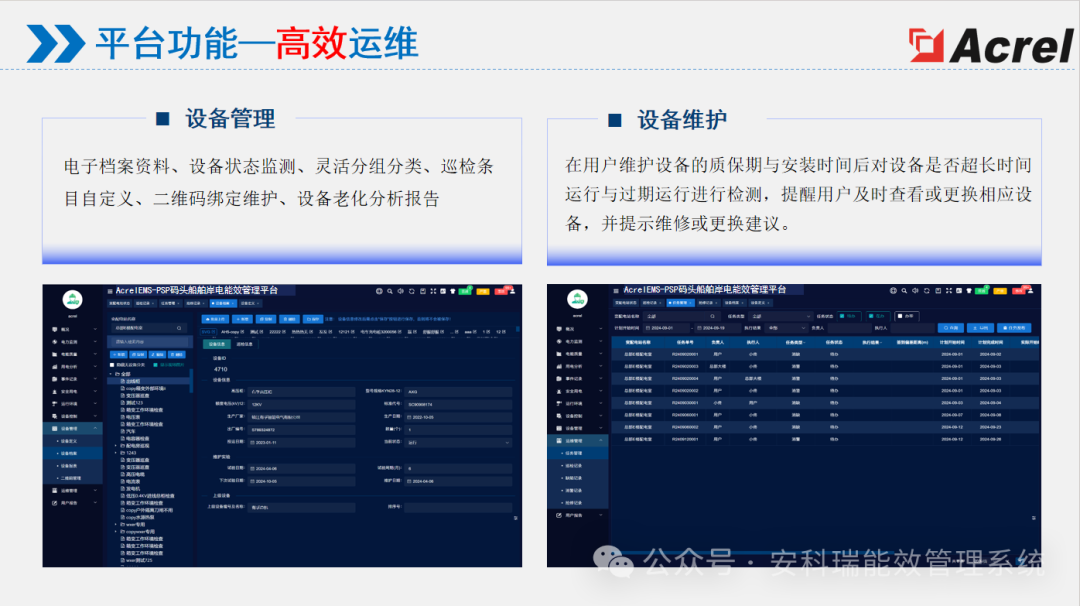
Task: Click the fullscreen icon in the left platform toolbar
Action: click(433, 292)
